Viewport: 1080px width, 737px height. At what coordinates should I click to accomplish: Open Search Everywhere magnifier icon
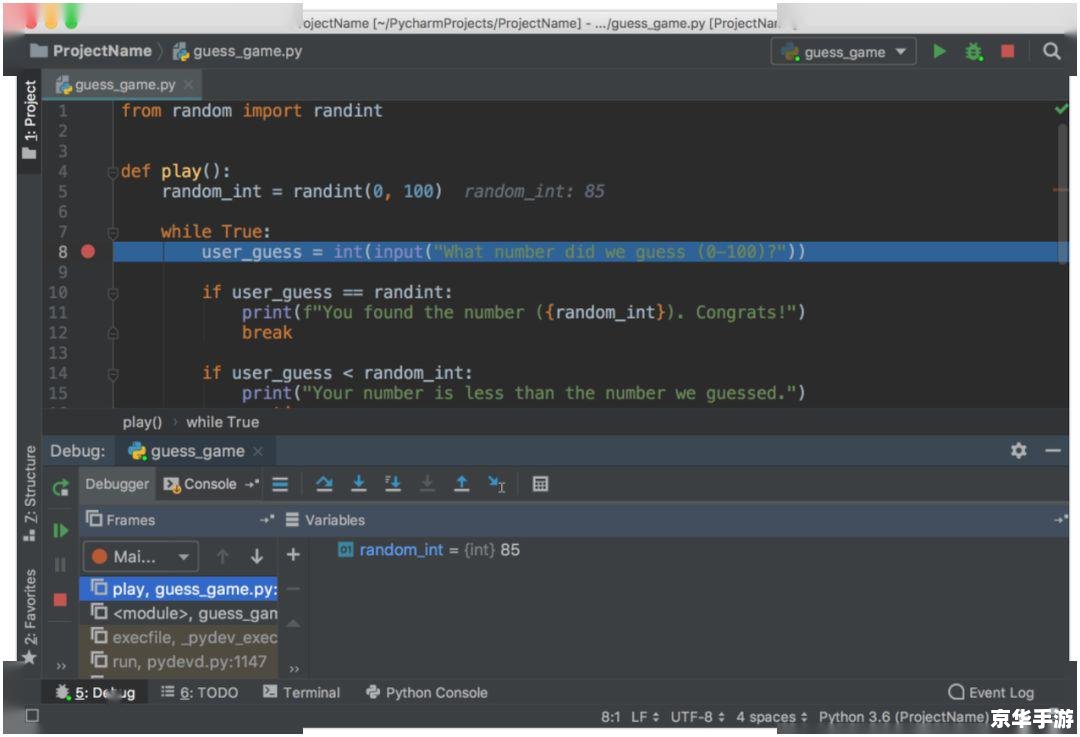coord(1051,51)
